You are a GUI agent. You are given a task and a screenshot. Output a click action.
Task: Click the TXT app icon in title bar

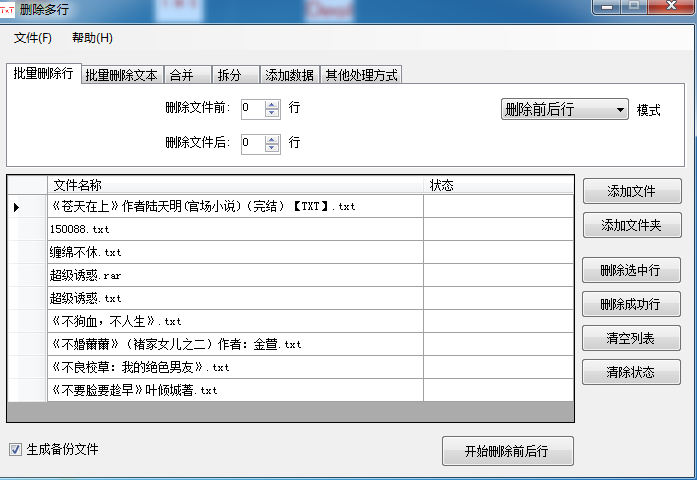(x=7, y=10)
